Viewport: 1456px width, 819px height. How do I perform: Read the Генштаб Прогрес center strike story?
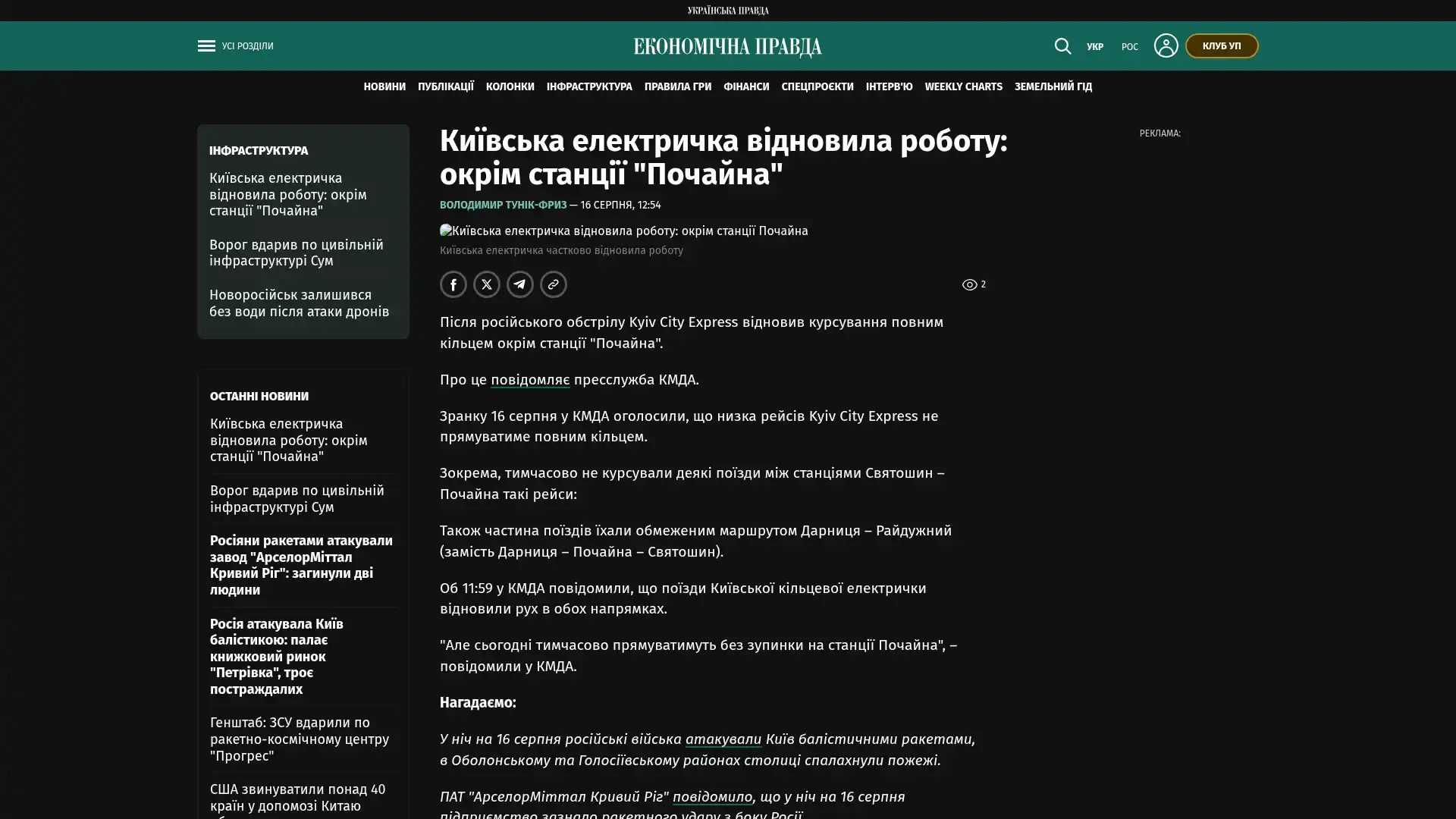click(300, 739)
